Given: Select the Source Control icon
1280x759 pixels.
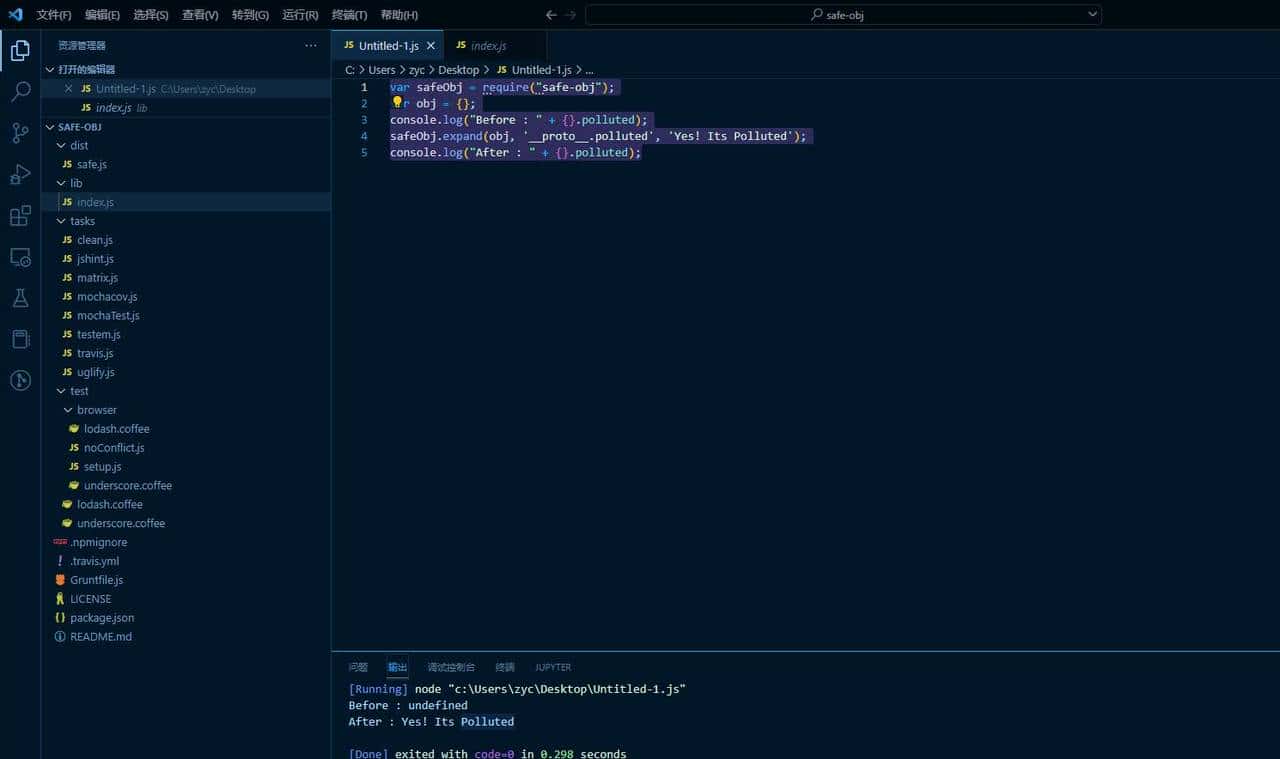Looking at the screenshot, I should point(20,133).
